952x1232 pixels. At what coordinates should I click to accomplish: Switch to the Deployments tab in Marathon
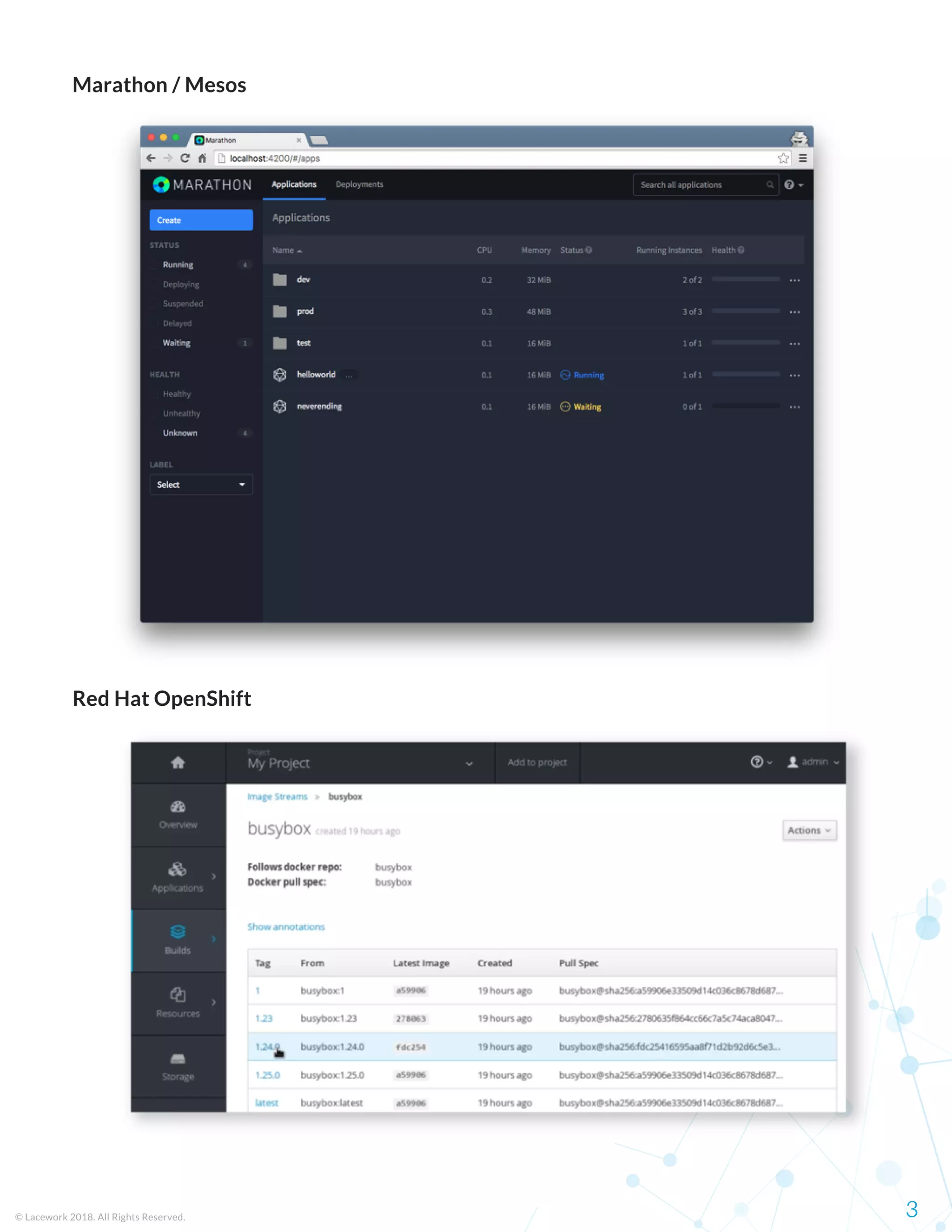[359, 185]
